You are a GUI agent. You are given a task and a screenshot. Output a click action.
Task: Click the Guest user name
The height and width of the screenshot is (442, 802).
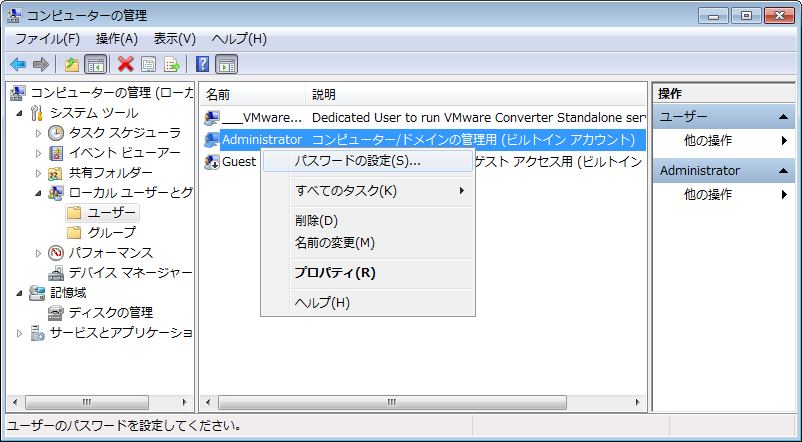pos(239,162)
